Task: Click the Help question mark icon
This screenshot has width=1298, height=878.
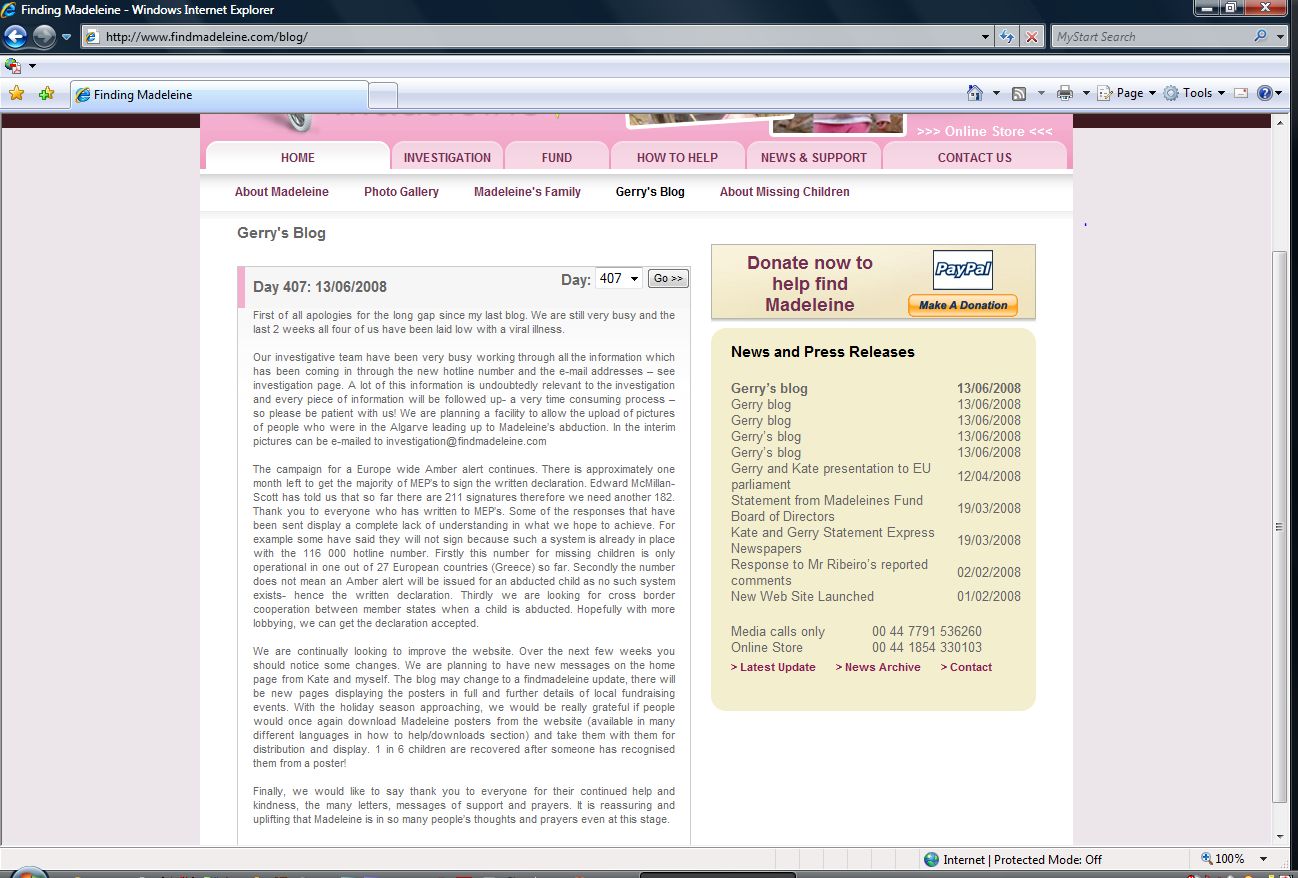Action: [1265, 93]
